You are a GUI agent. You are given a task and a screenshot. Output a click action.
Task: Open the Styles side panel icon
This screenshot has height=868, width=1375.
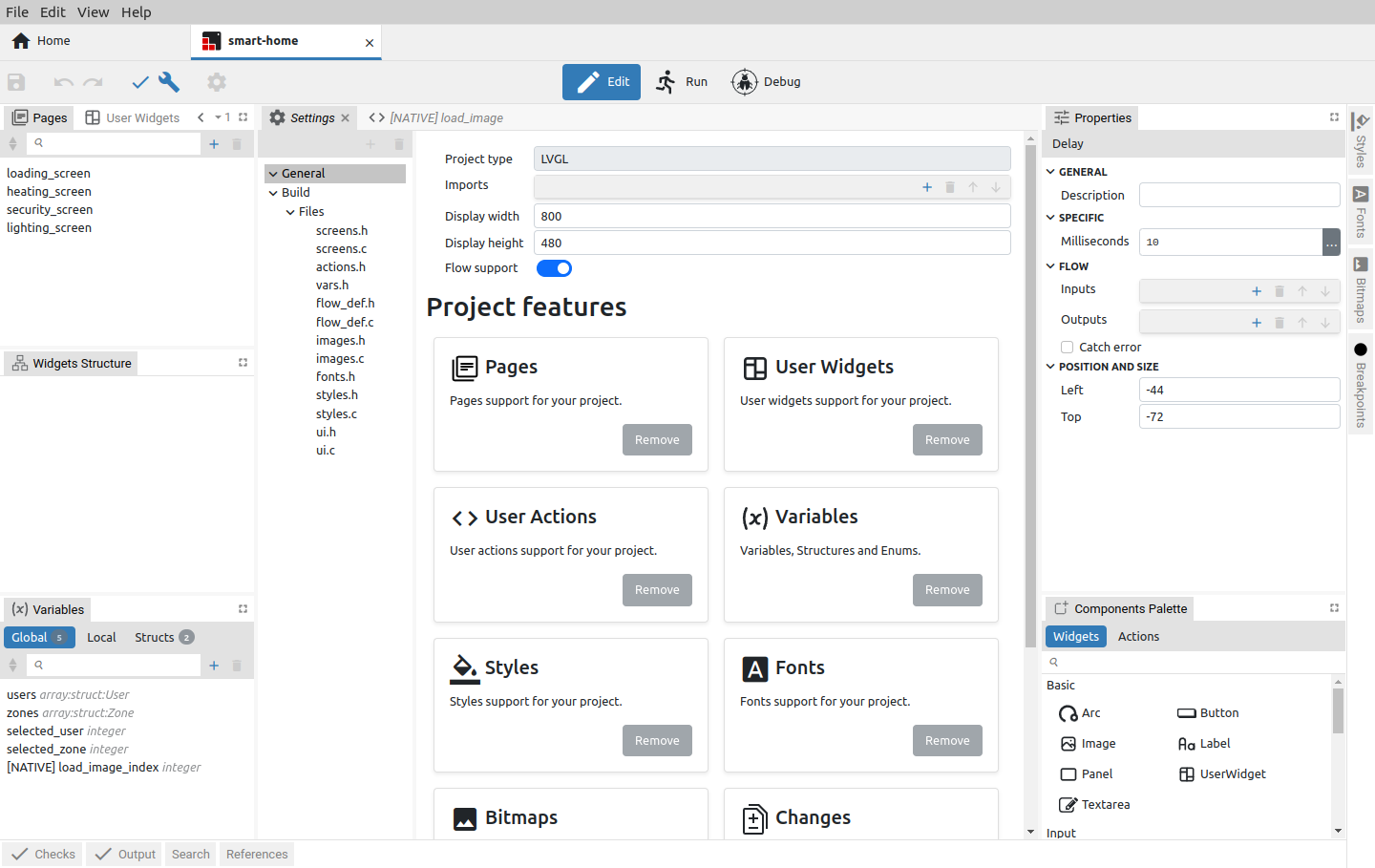tap(1361, 139)
